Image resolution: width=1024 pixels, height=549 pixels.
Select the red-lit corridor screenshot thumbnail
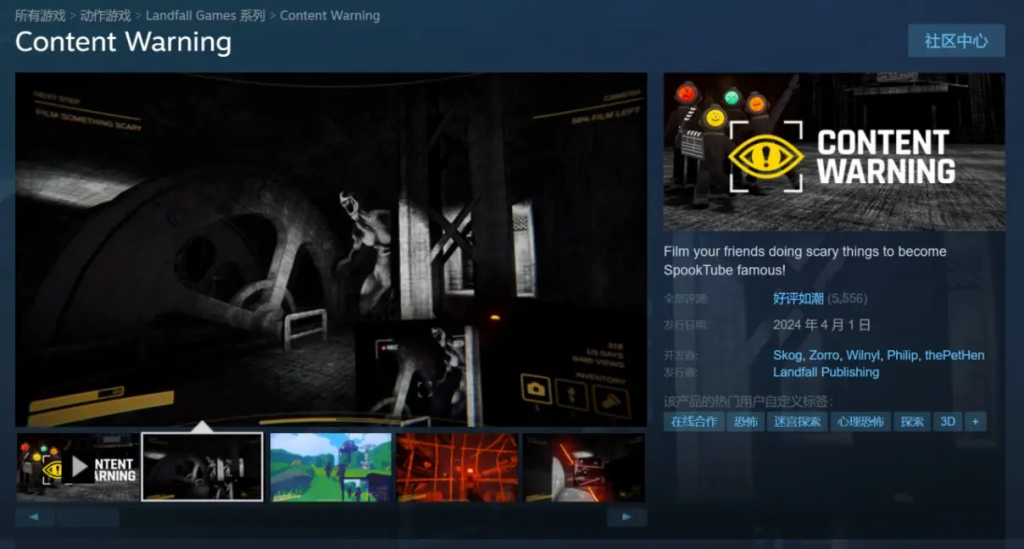pyautogui.click(x=584, y=467)
